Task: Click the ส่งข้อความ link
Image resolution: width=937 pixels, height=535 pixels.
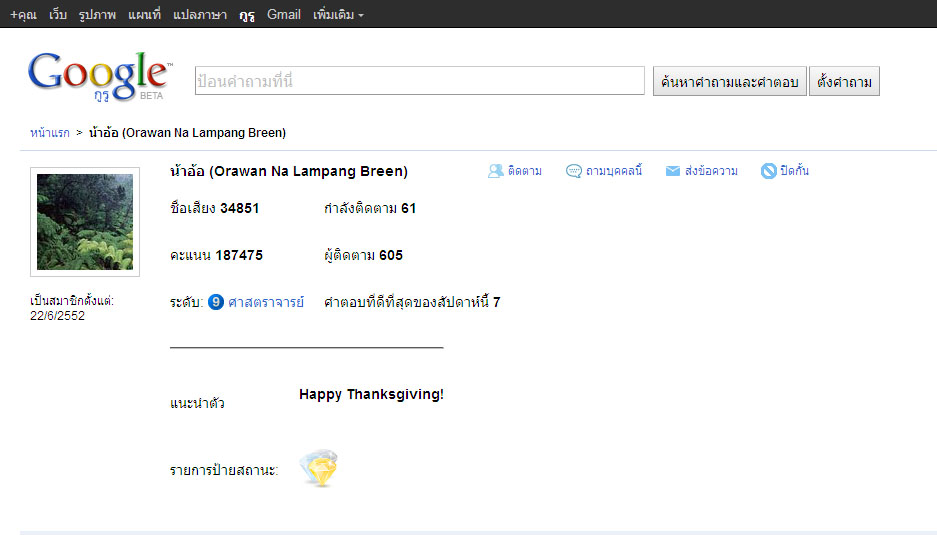Action: point(711,171)
